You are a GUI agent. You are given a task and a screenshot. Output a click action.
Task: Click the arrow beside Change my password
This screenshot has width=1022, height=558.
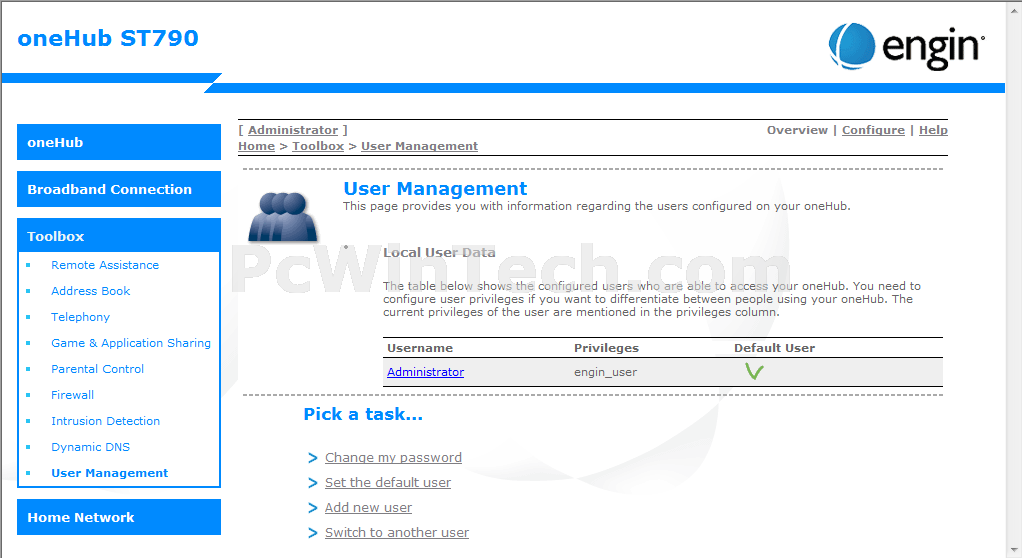click(x=313, y=458)
